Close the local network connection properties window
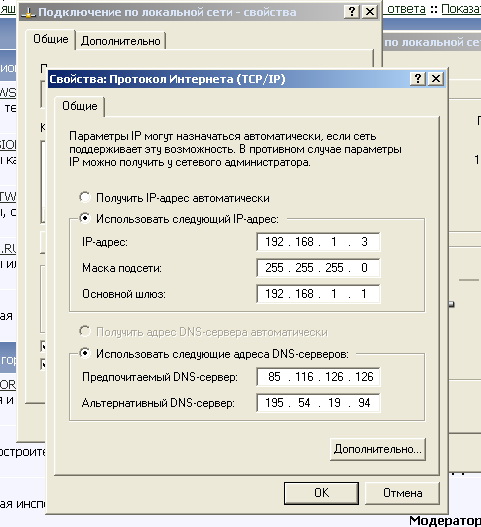Image resolution: width=481 pixels, height=527 pixels. (x=370, y=12)
